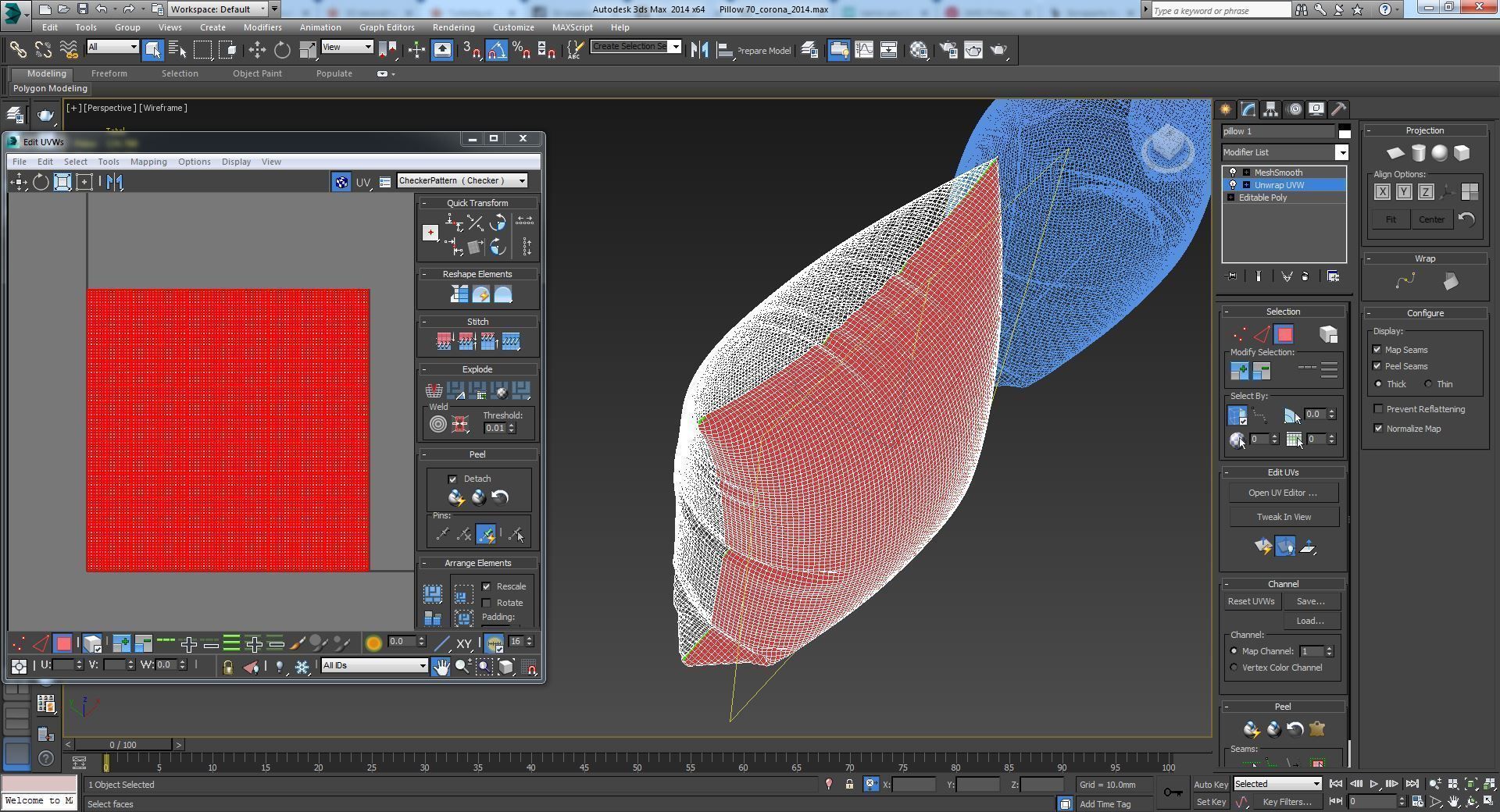Open the Material Editor icon

click(x=919, y=50)
